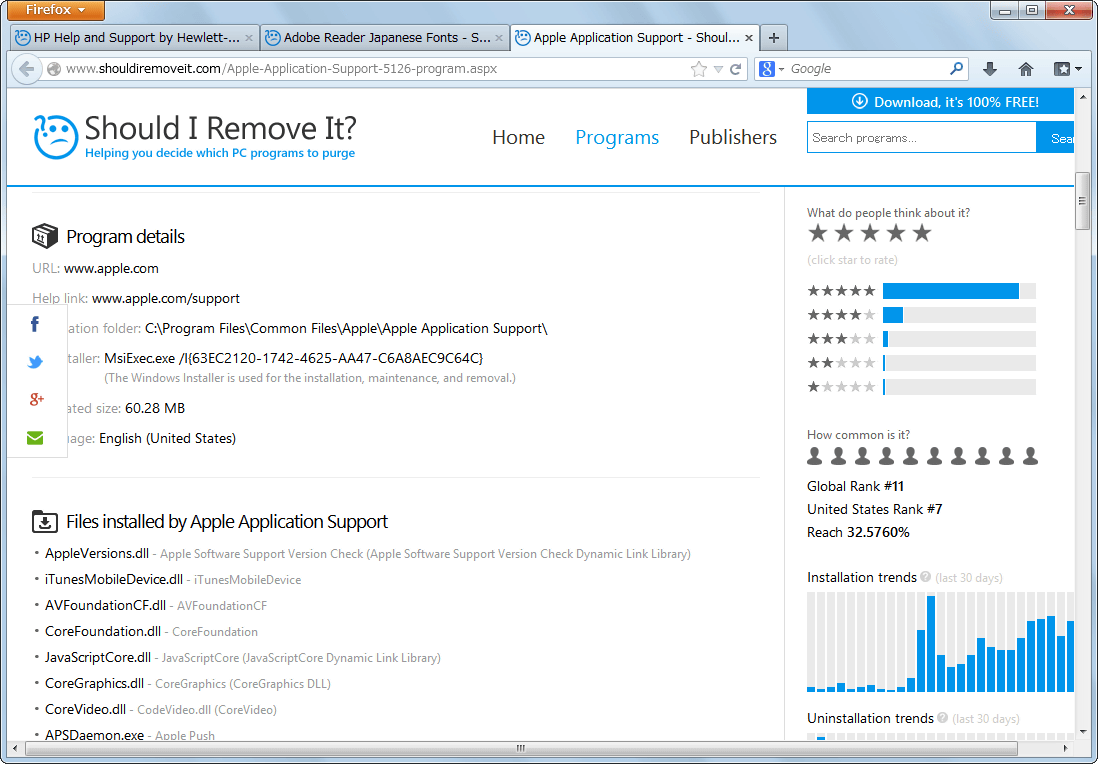
Task: Click the tallest installation trends bar
Action: tap(931, 644)
